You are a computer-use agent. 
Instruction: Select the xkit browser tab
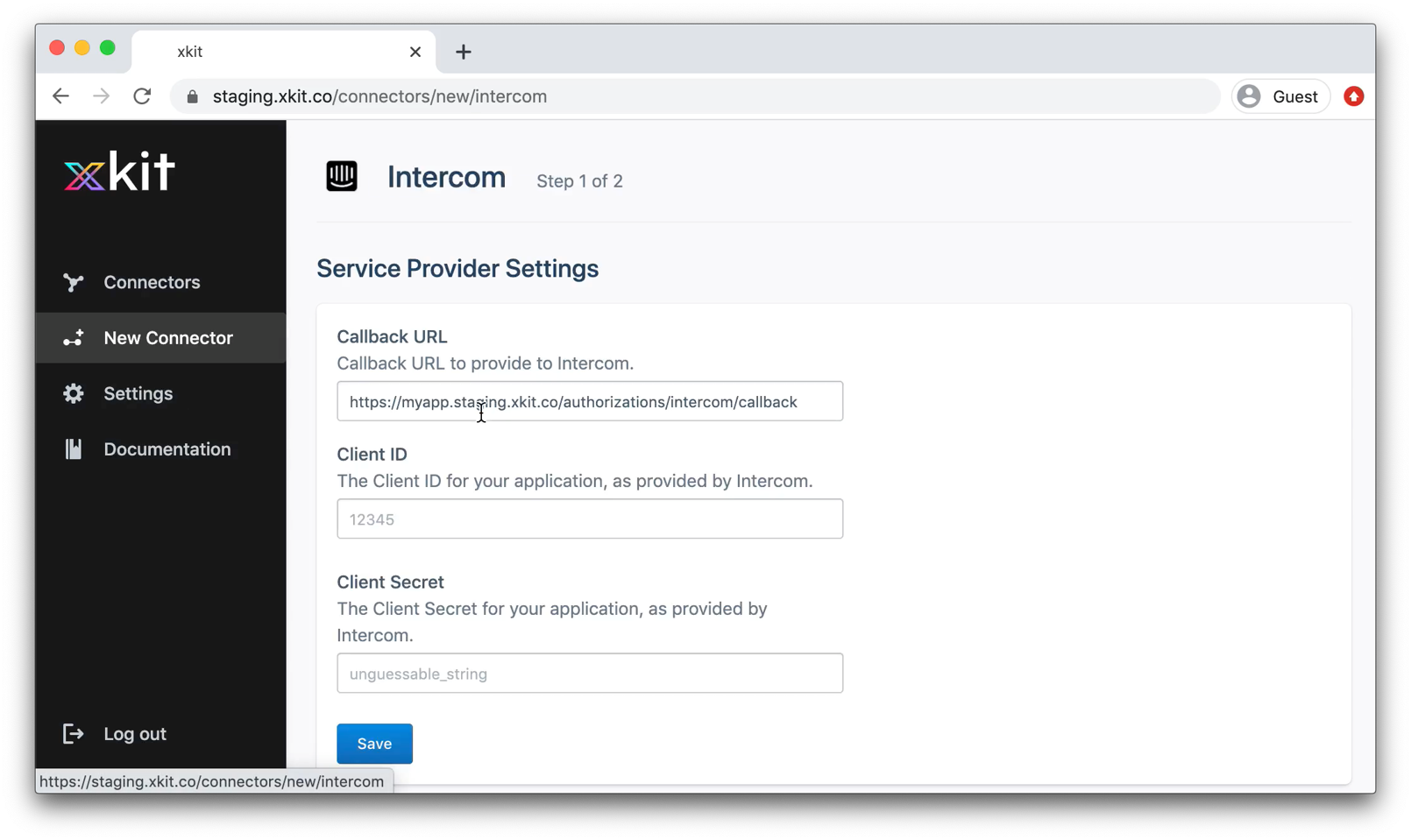[x=284, y=52]
